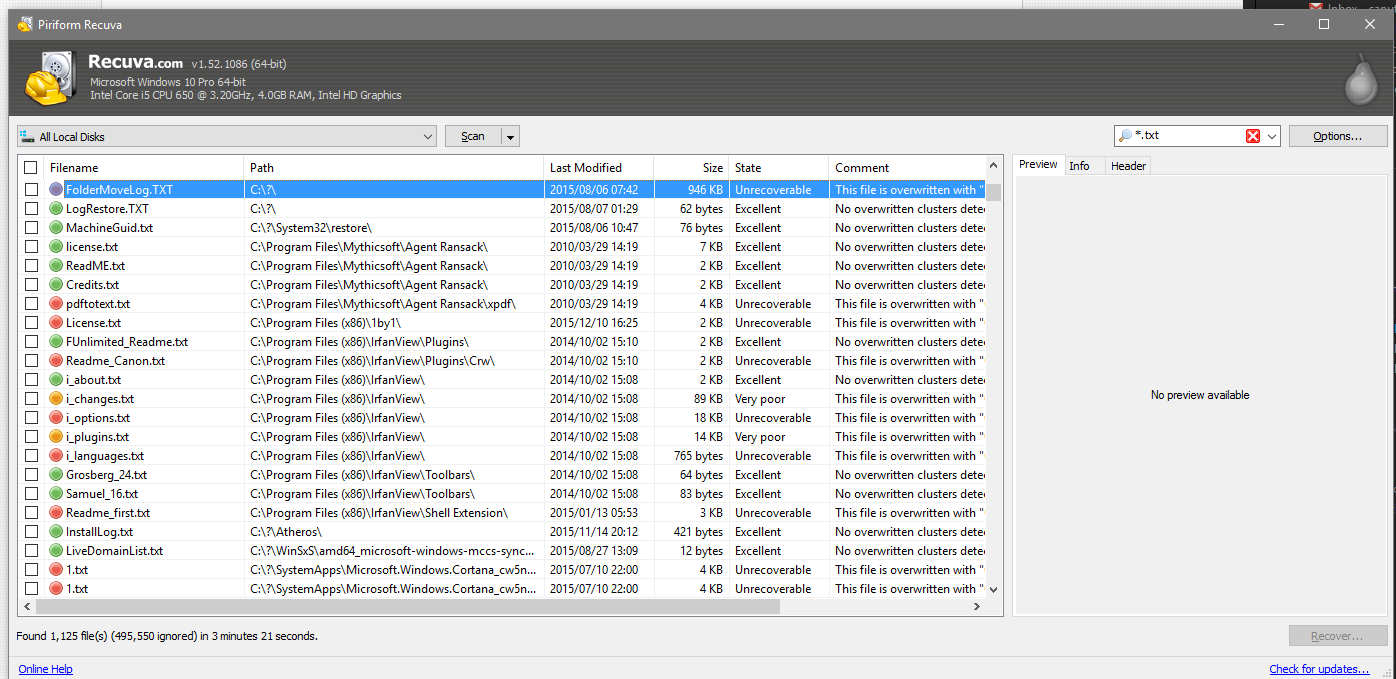Switch to the Header tab
Viewport: 1396px width, 679px height.
pyautogui.click(x=1128, y=166)
